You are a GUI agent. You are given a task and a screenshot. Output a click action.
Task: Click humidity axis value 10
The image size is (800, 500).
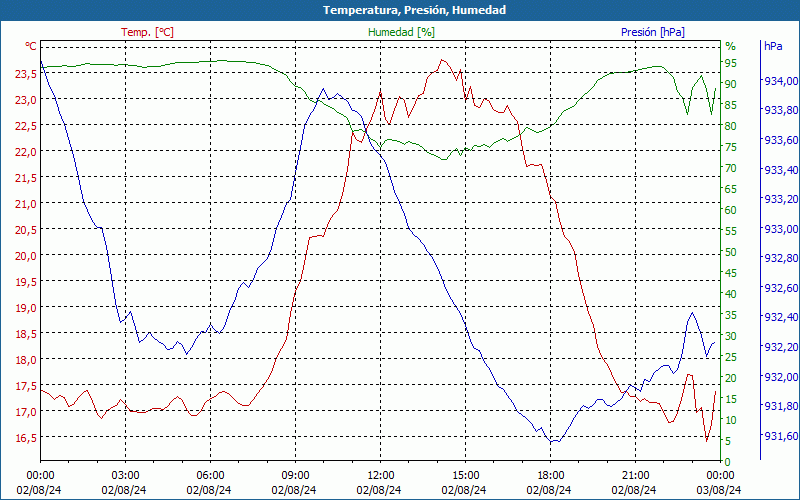731,420
